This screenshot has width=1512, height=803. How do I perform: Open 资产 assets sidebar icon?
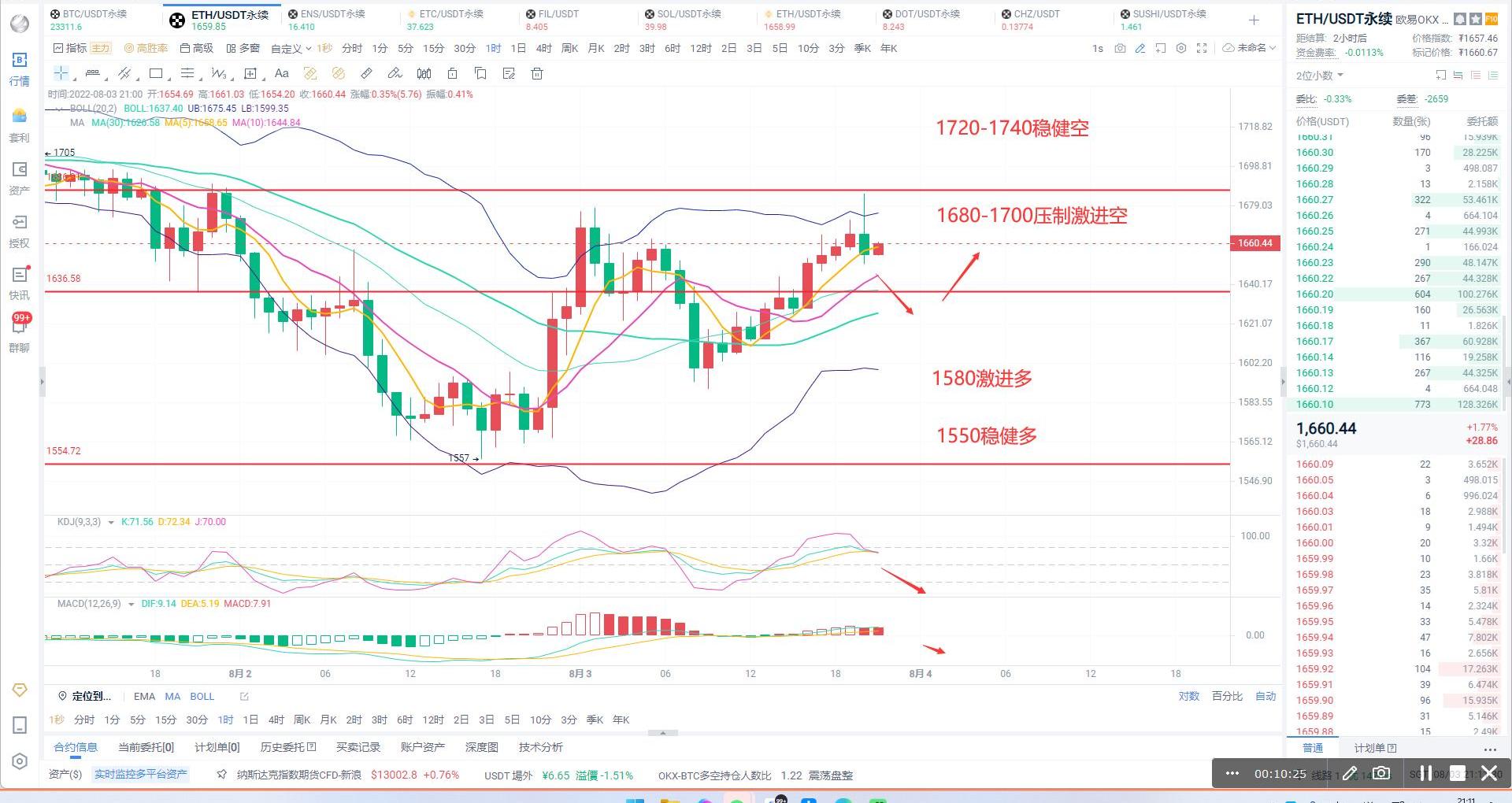click(x=20, y=178)
